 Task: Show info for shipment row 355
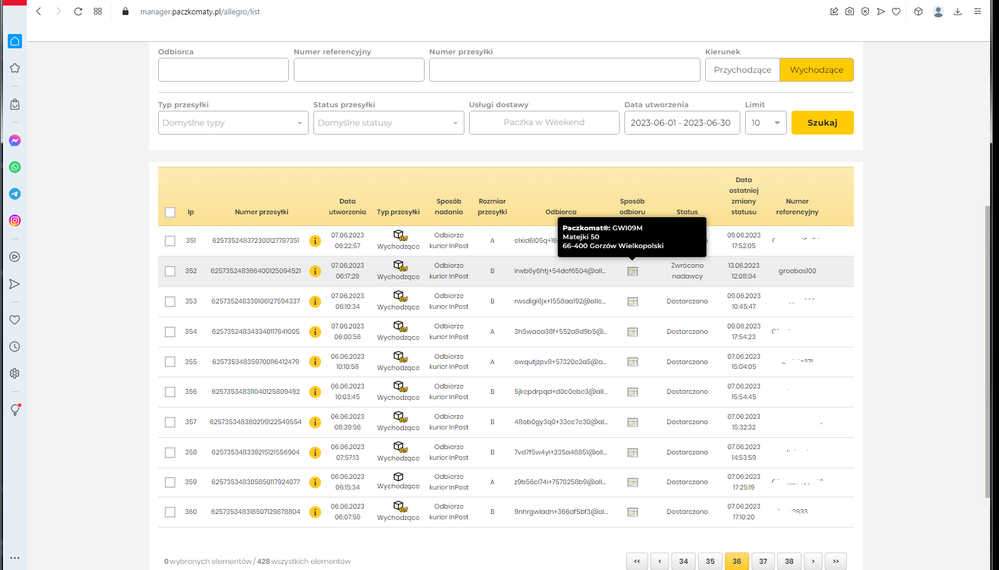[315, 362]
